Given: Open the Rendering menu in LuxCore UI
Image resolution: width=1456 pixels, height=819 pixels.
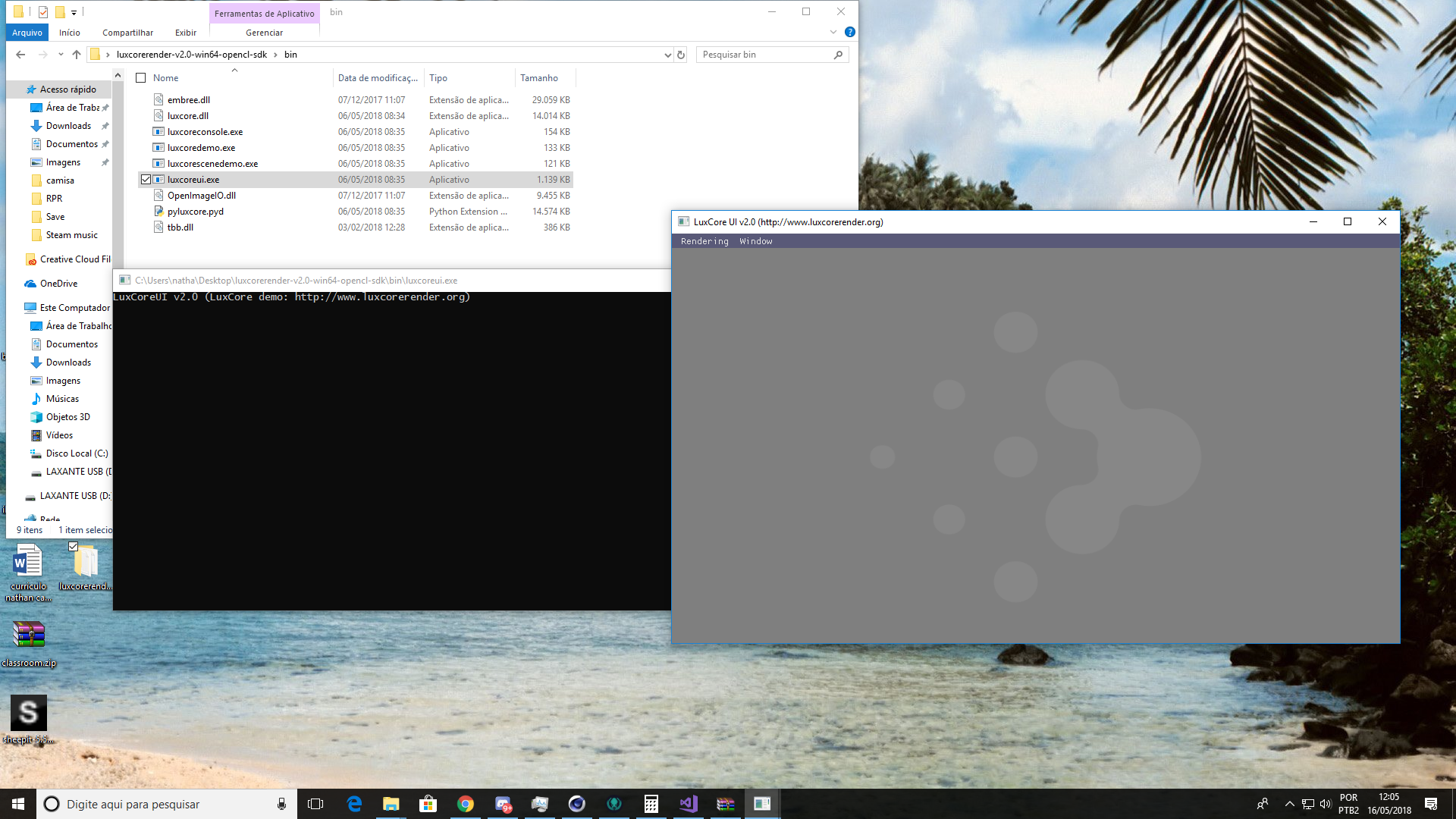Looking at the screenshot, I should [704, 241].
